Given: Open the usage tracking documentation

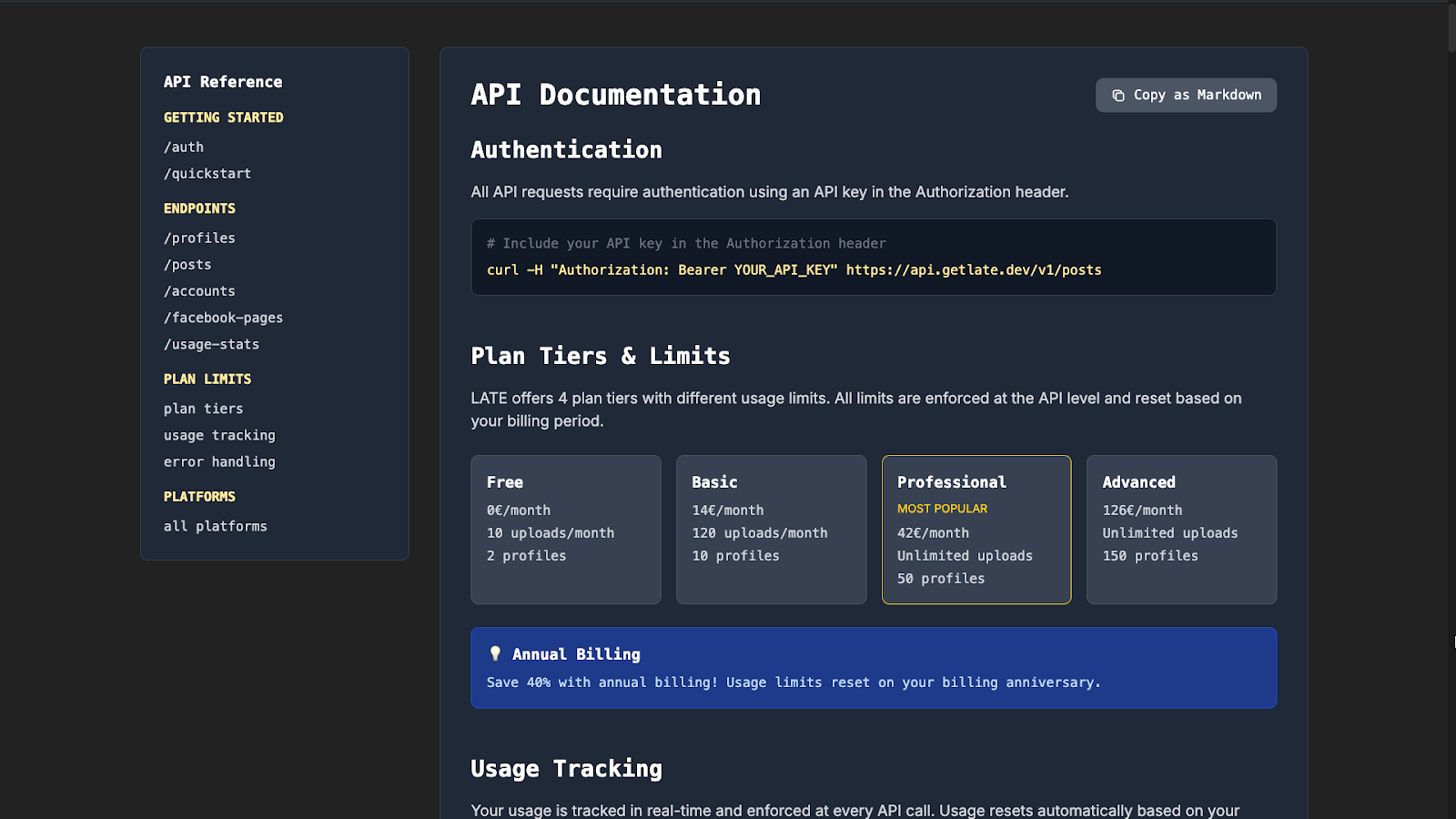Looking at the screenshot, I should click(x=218, y=435).
